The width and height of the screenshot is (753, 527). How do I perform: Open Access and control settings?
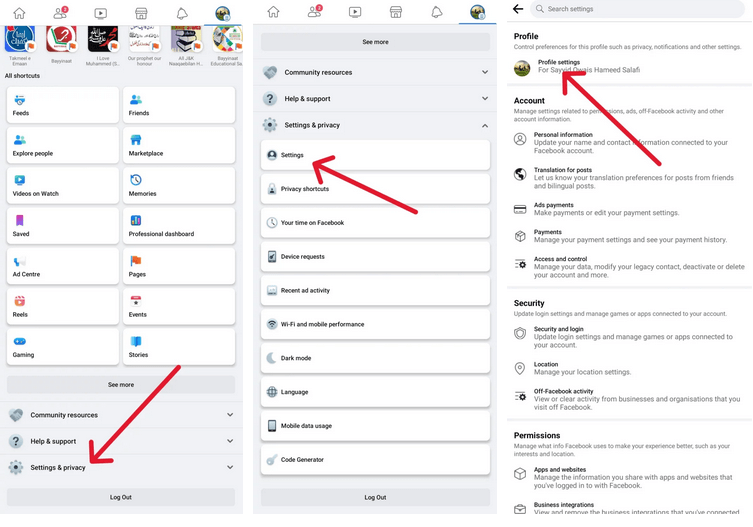click(629, 267)
